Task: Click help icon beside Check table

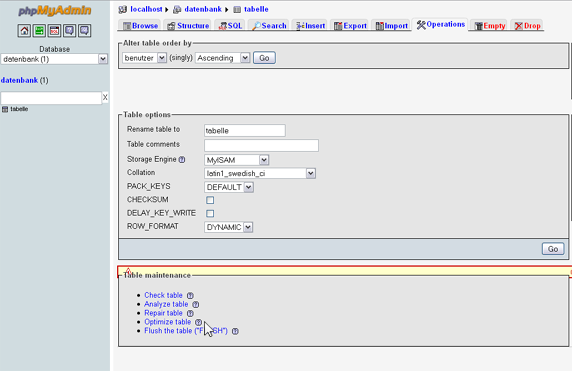Action: [190, 295]
